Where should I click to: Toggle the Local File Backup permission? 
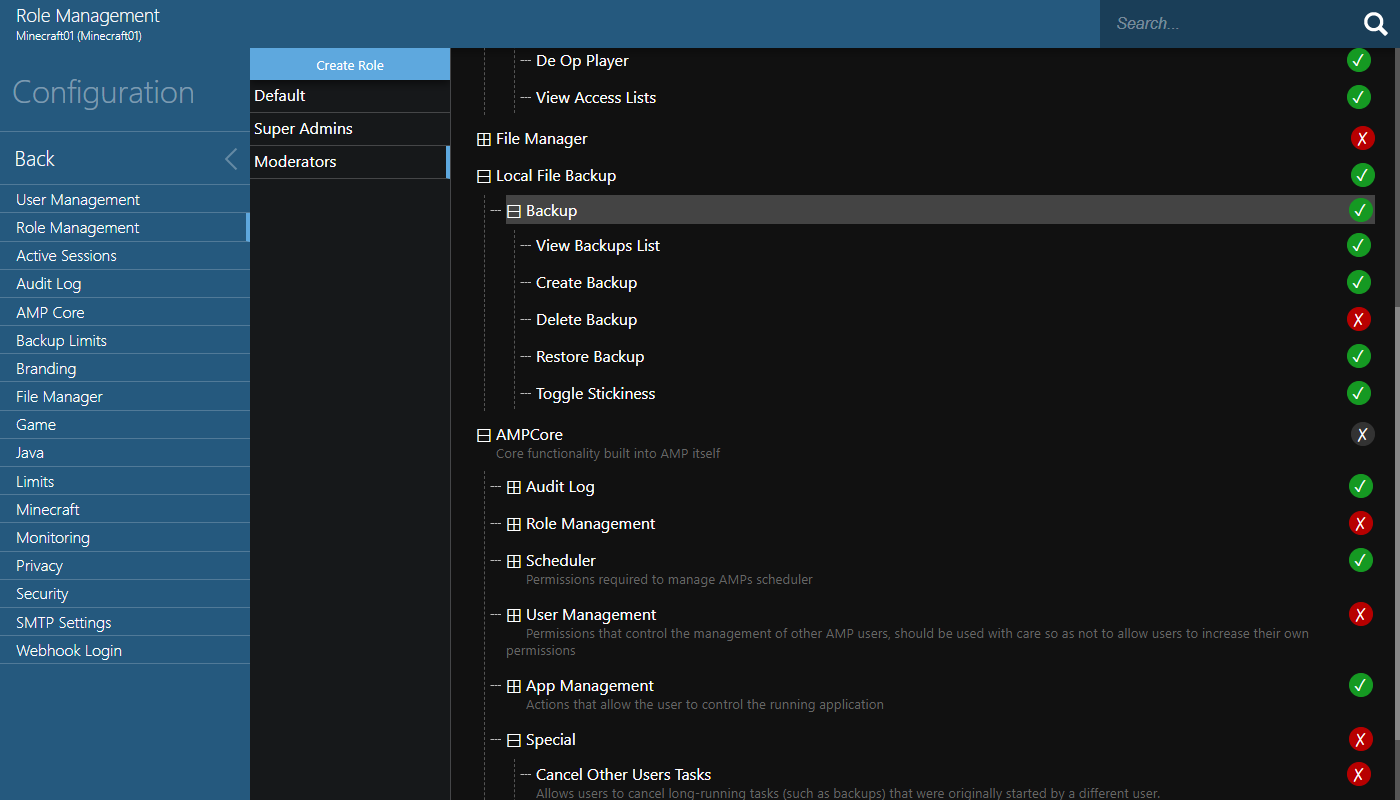point(1363,176)
